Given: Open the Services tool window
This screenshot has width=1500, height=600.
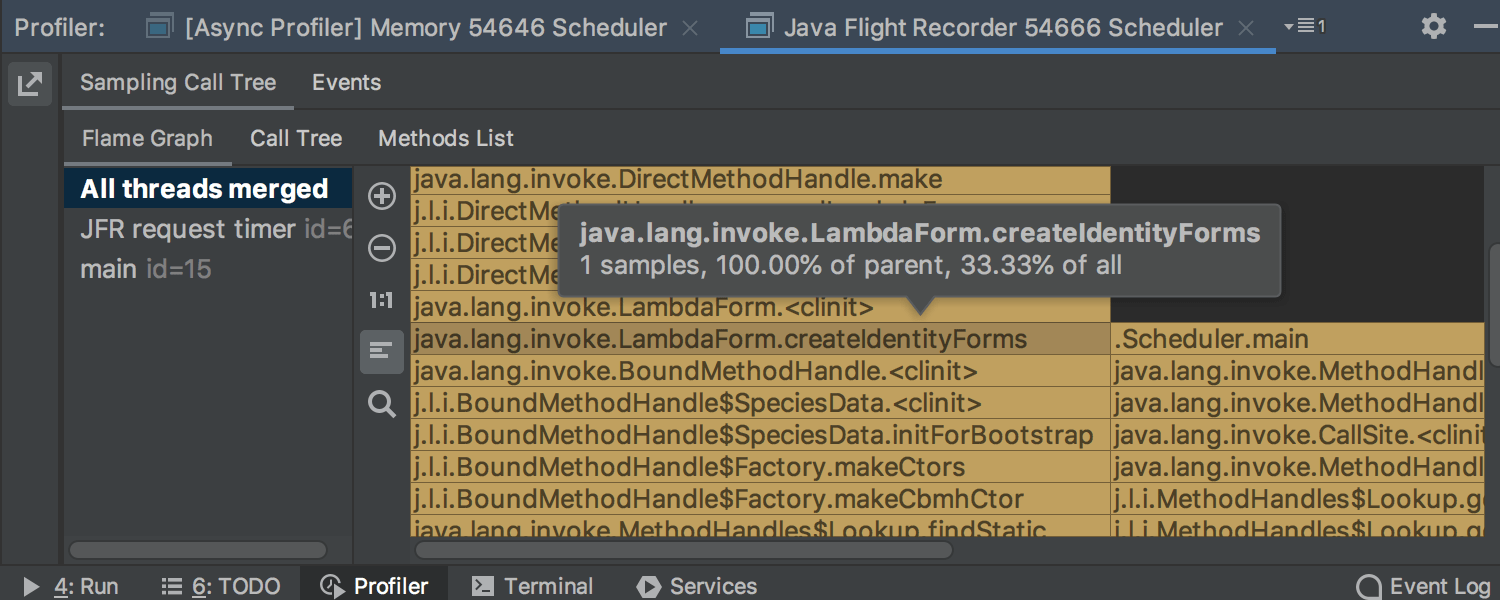Looking at the screenshot, I should [x=697, y=586].
